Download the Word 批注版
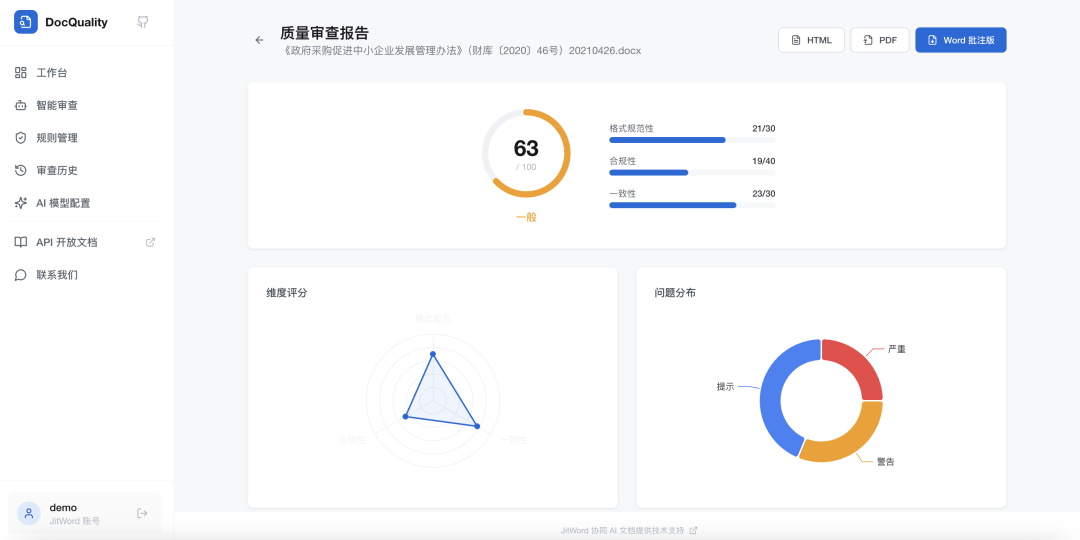 click(x=961, y=40)
